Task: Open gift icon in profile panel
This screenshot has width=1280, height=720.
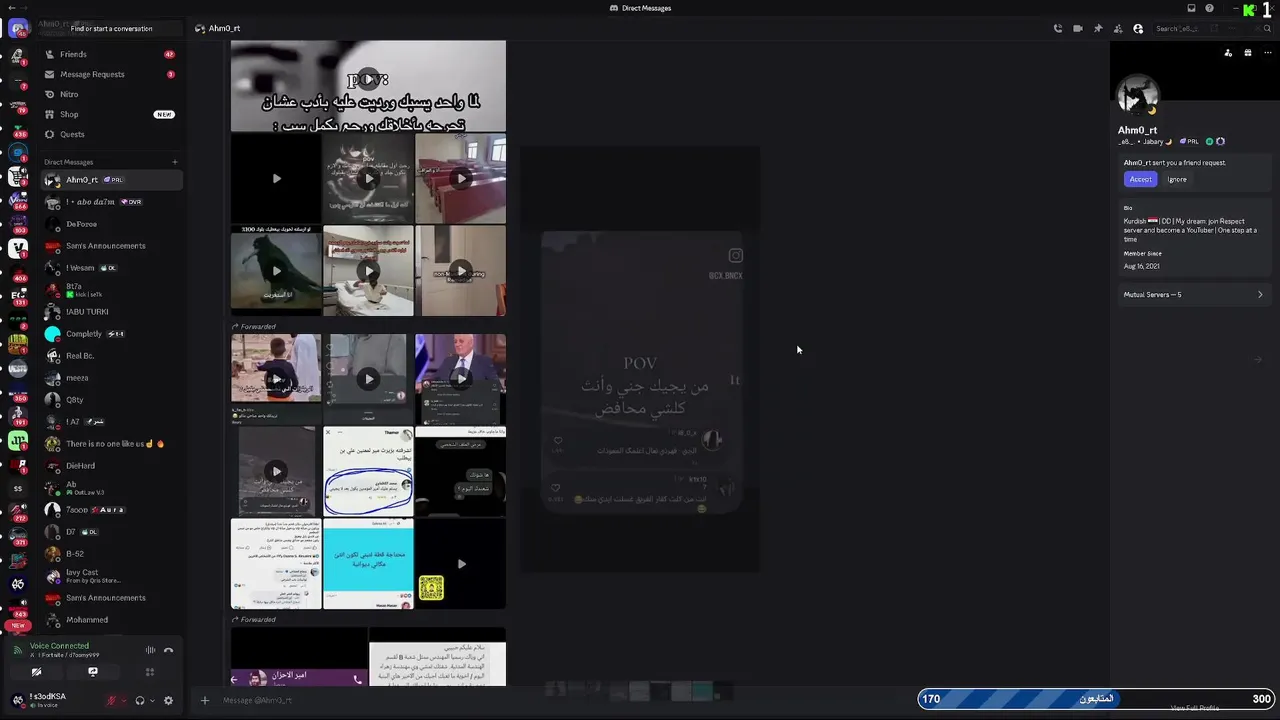Action: (1247, 53)
